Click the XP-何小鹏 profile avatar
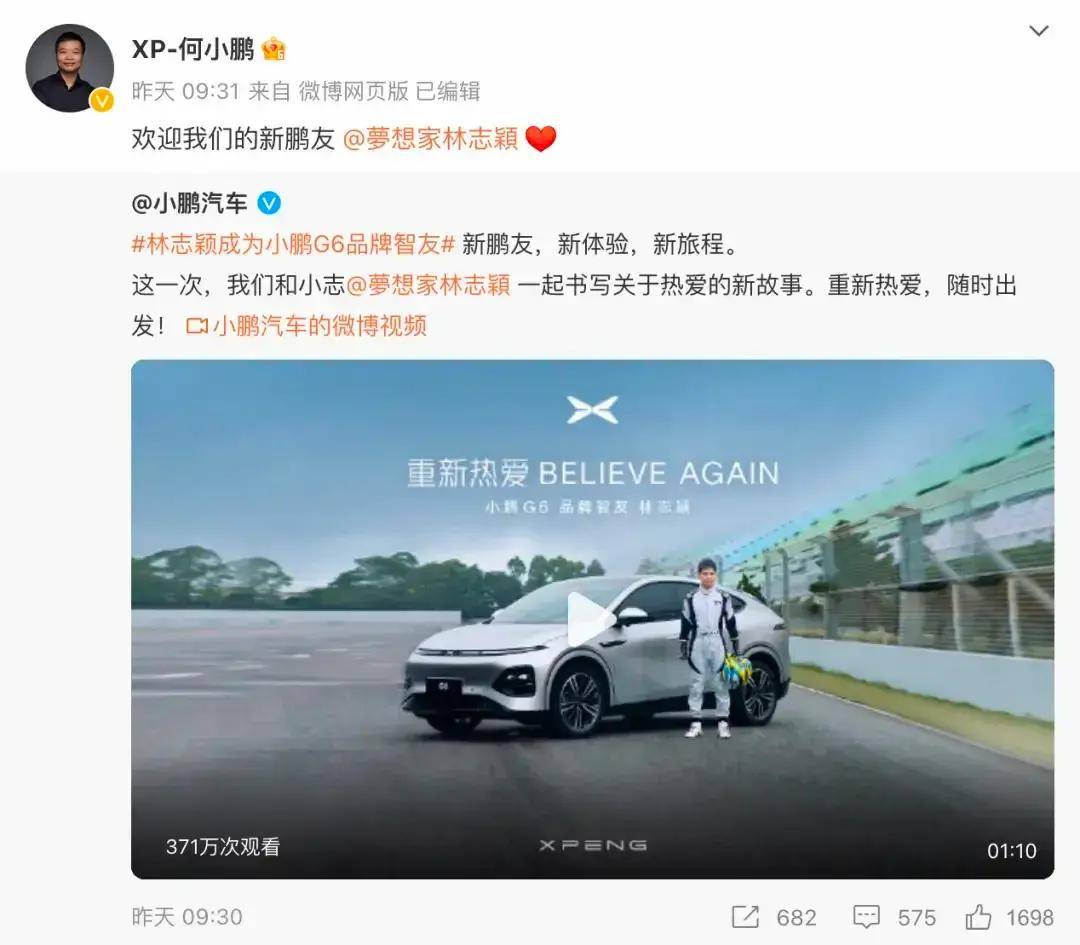Screen dimensions: 1080x945 tap(70, 68)
